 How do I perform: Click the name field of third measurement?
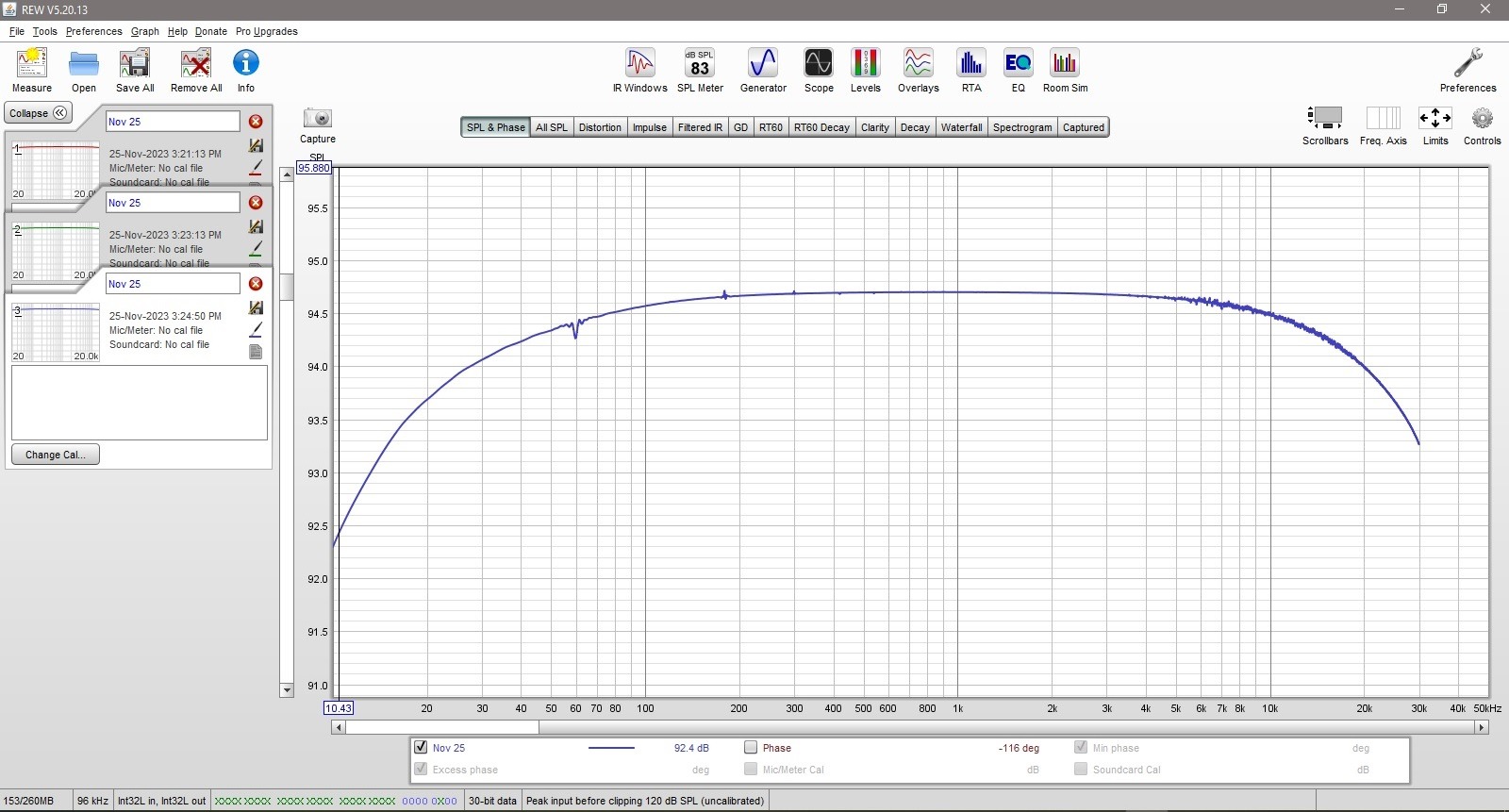pyautogui.click(x=173, y=283)
